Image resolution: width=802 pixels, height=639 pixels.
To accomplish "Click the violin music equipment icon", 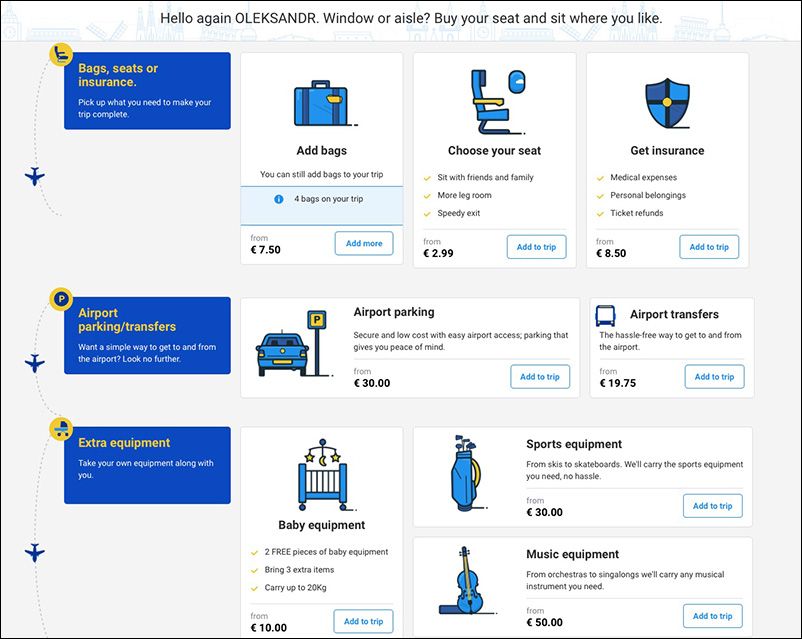I will 466,580.
